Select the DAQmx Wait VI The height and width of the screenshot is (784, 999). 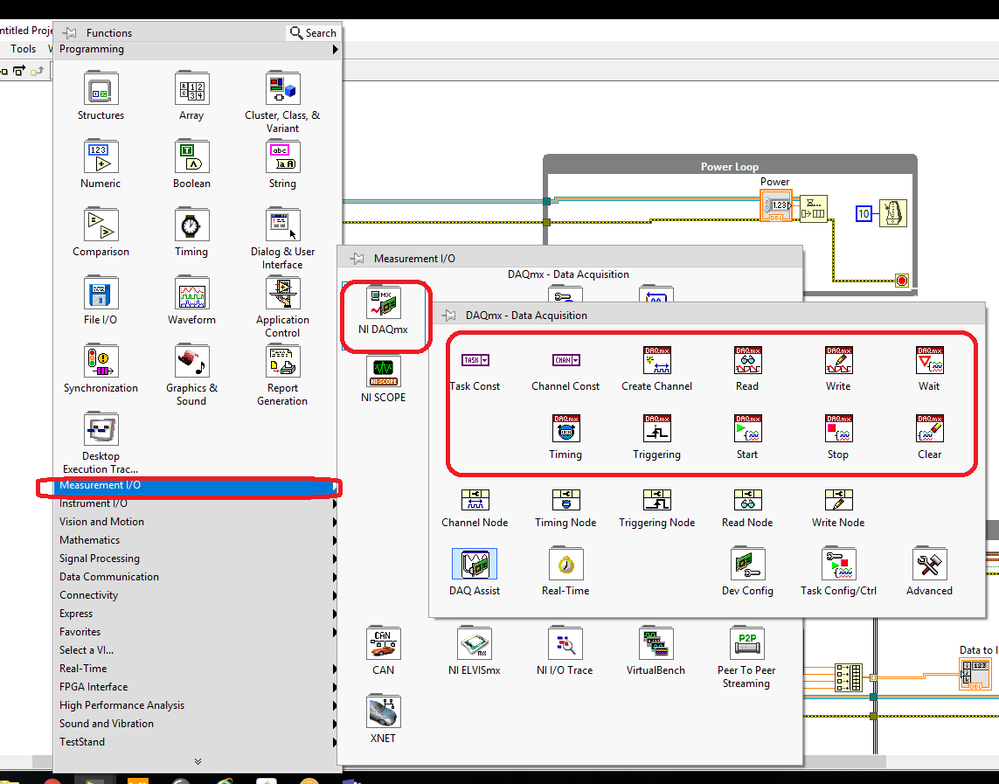tap(930, 361)
